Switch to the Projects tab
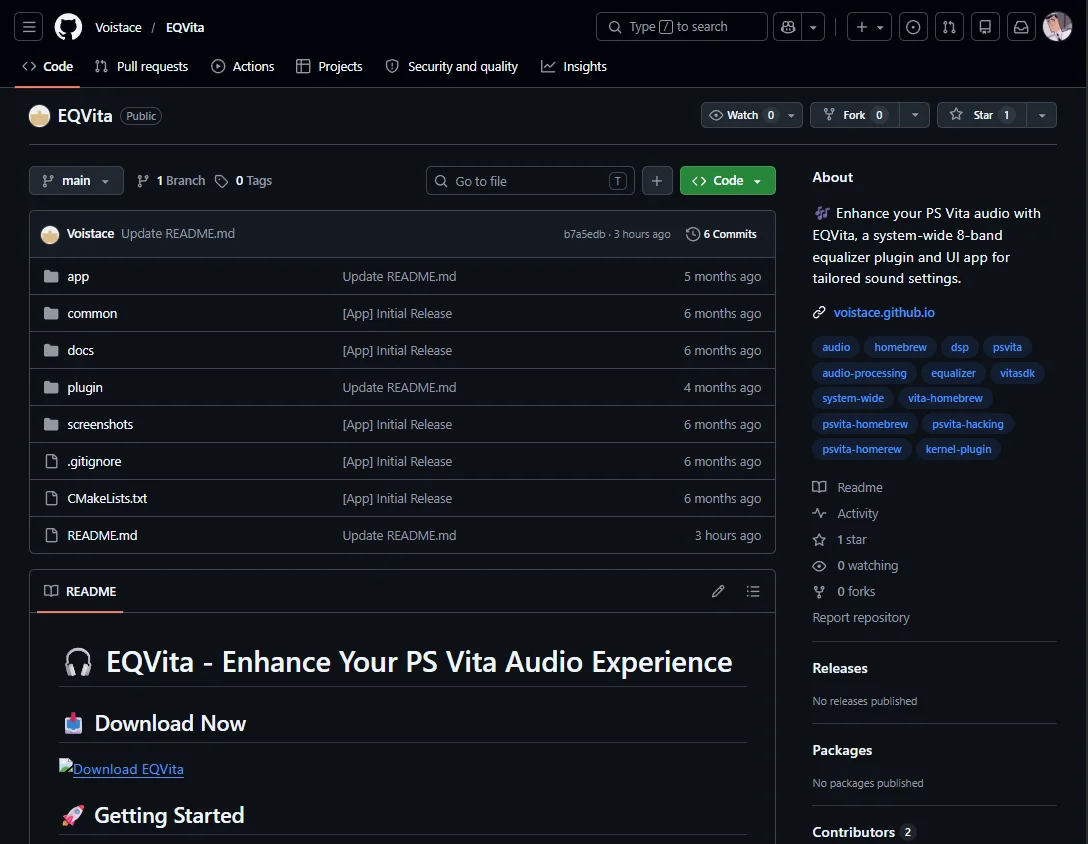The width and height of the screenshot is (1088, 844). 329,67
